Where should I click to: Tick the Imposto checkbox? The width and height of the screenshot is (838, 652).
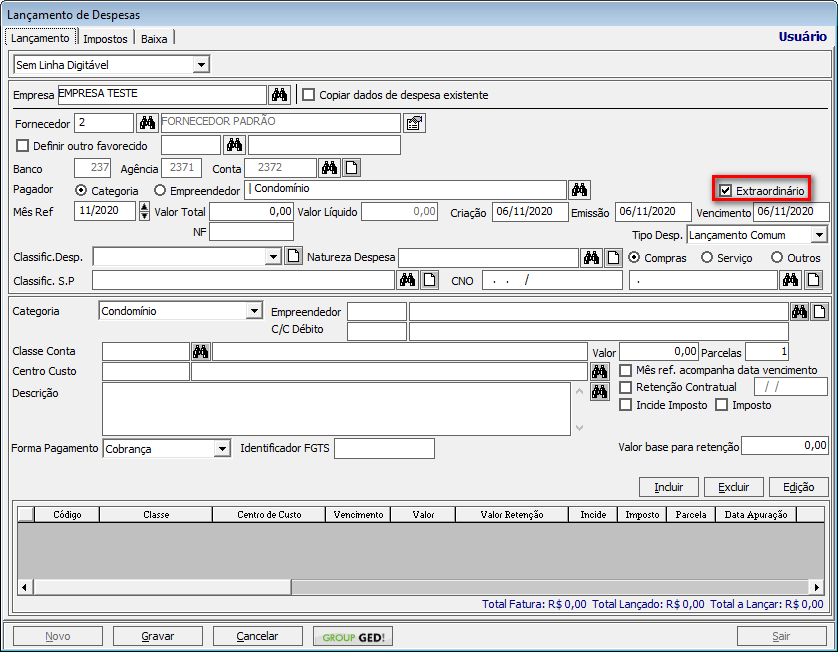(721, 405)
